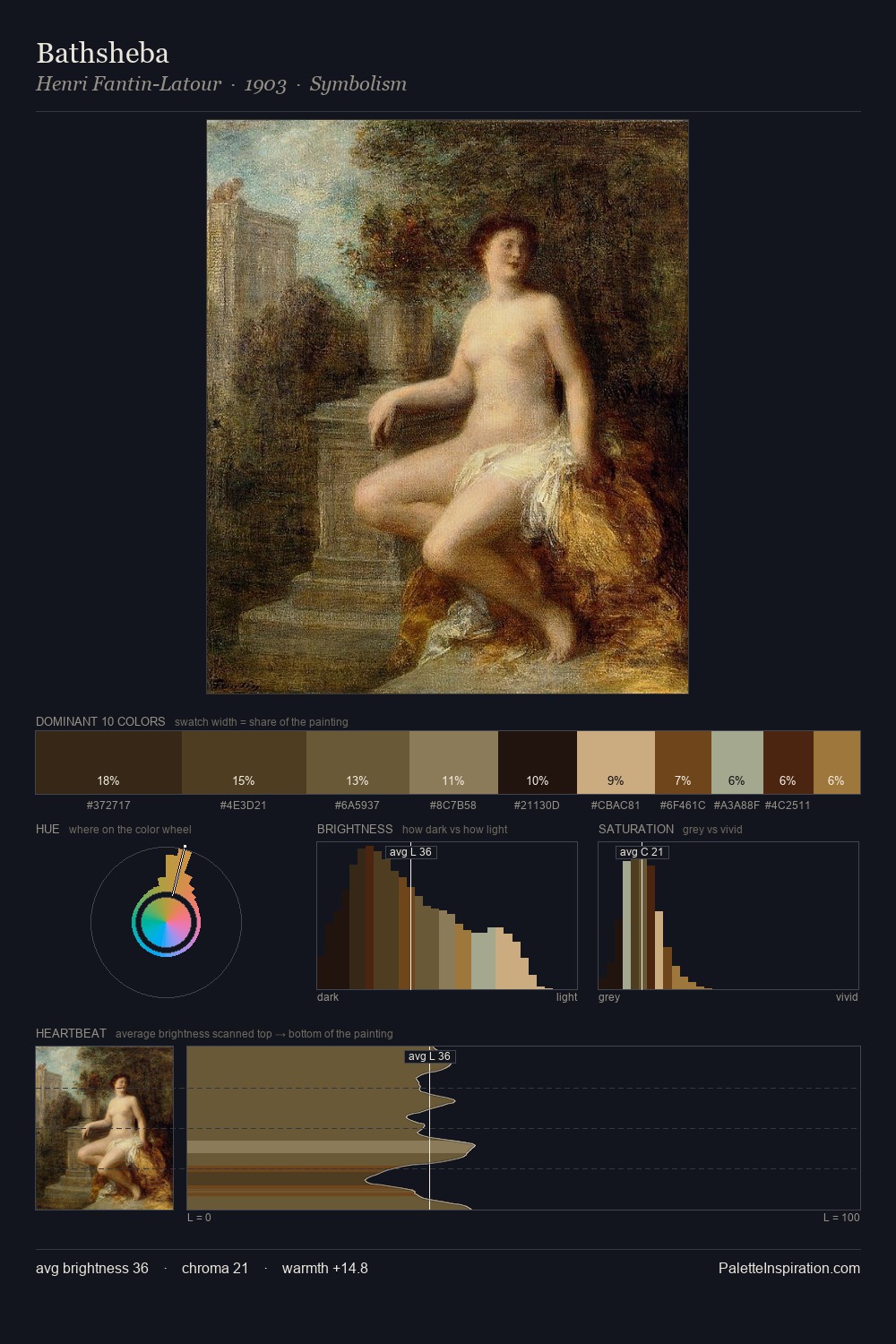
Task: Click the HUE section heading
Action: pyautogui.click(x=47, y=829)
